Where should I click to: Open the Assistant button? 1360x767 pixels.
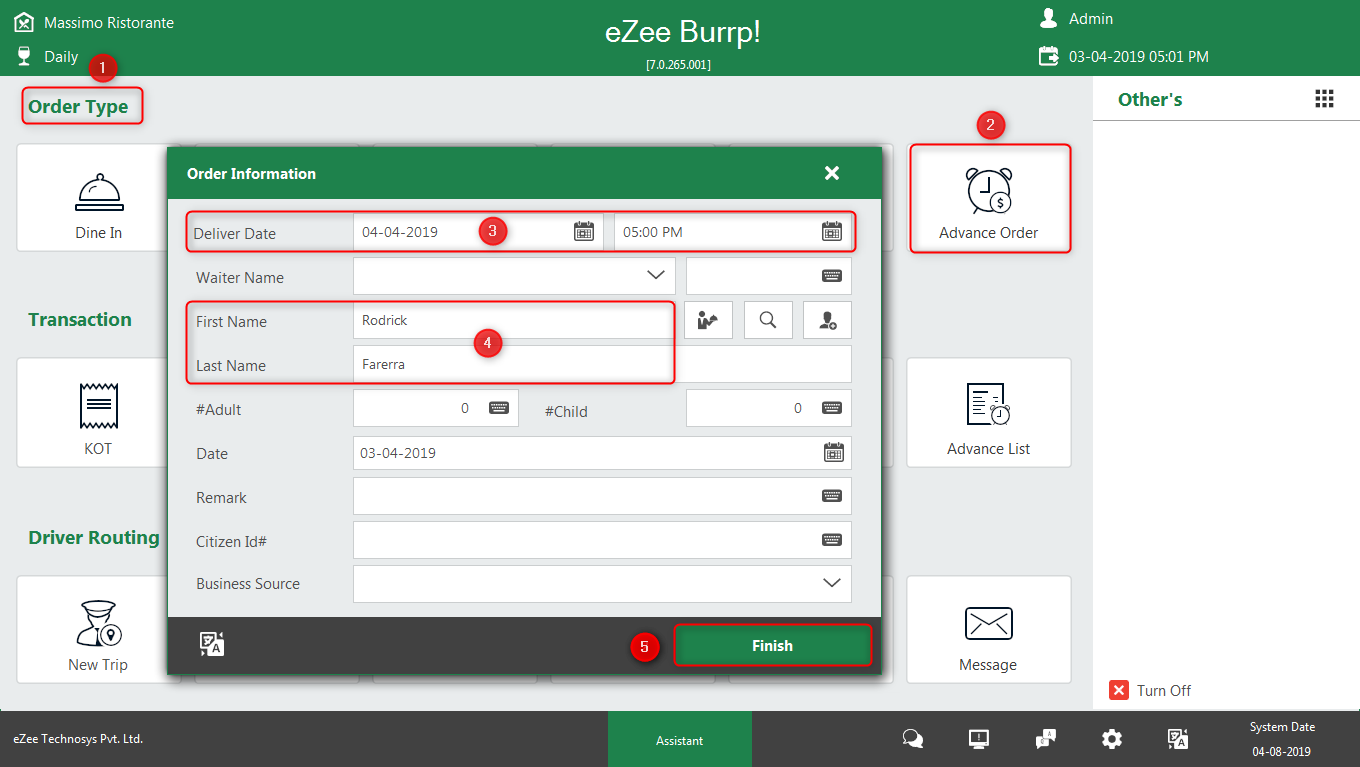click(680, 740)
